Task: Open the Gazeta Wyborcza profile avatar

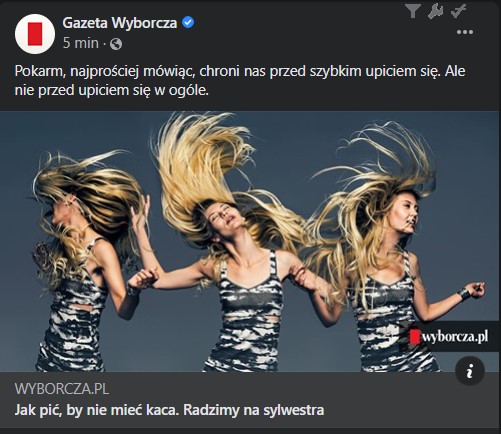Action: coord(35,34)
